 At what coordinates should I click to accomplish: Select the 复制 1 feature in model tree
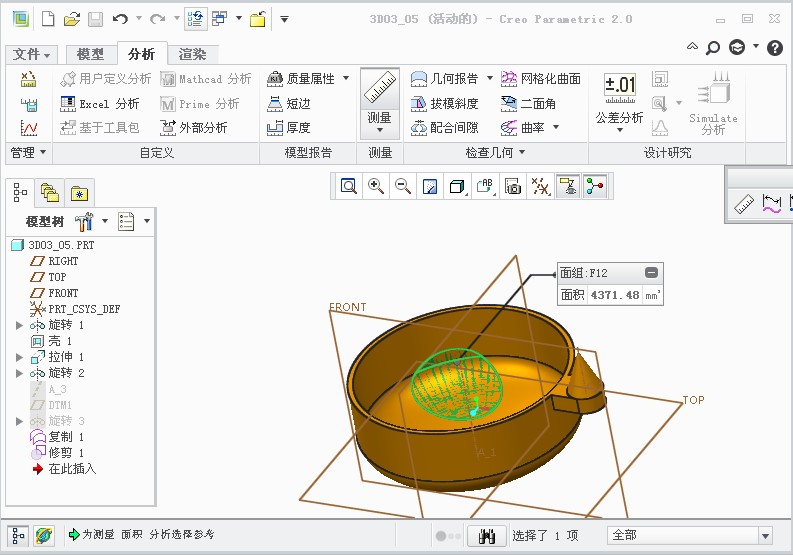point(66,437)
